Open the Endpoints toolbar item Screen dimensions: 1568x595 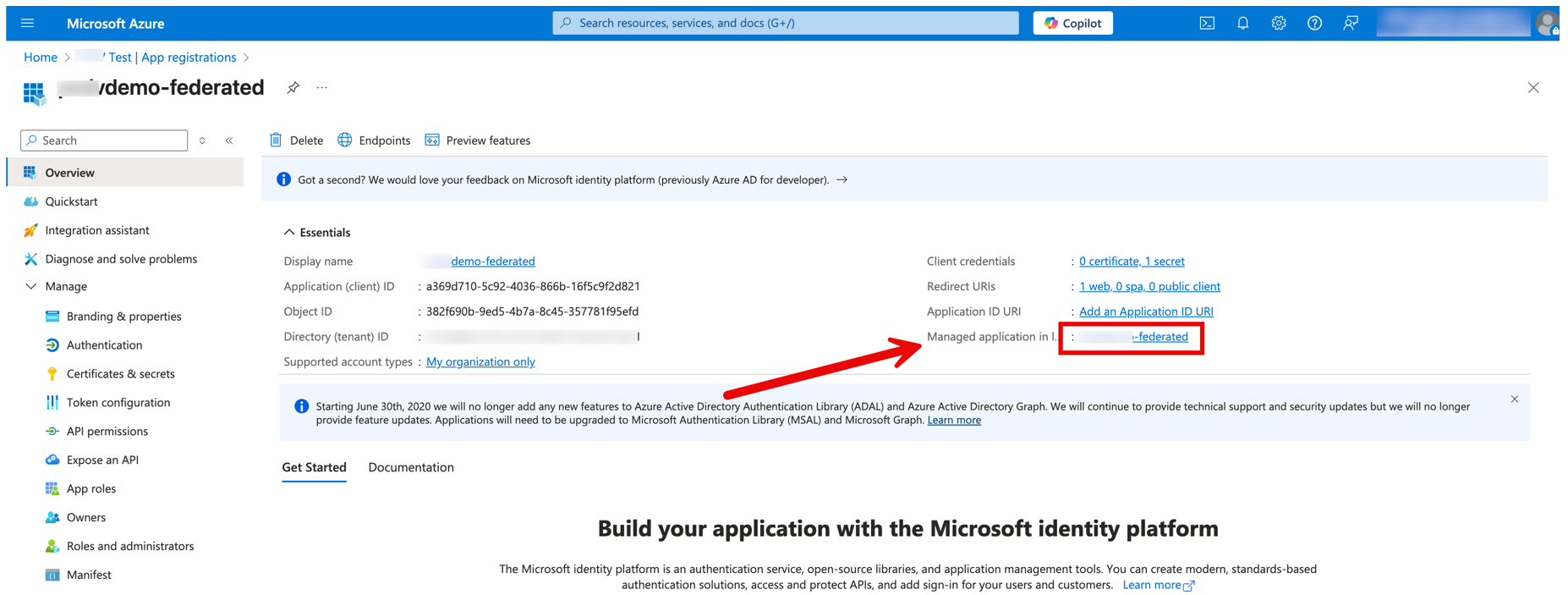click(x=374, y=140)
